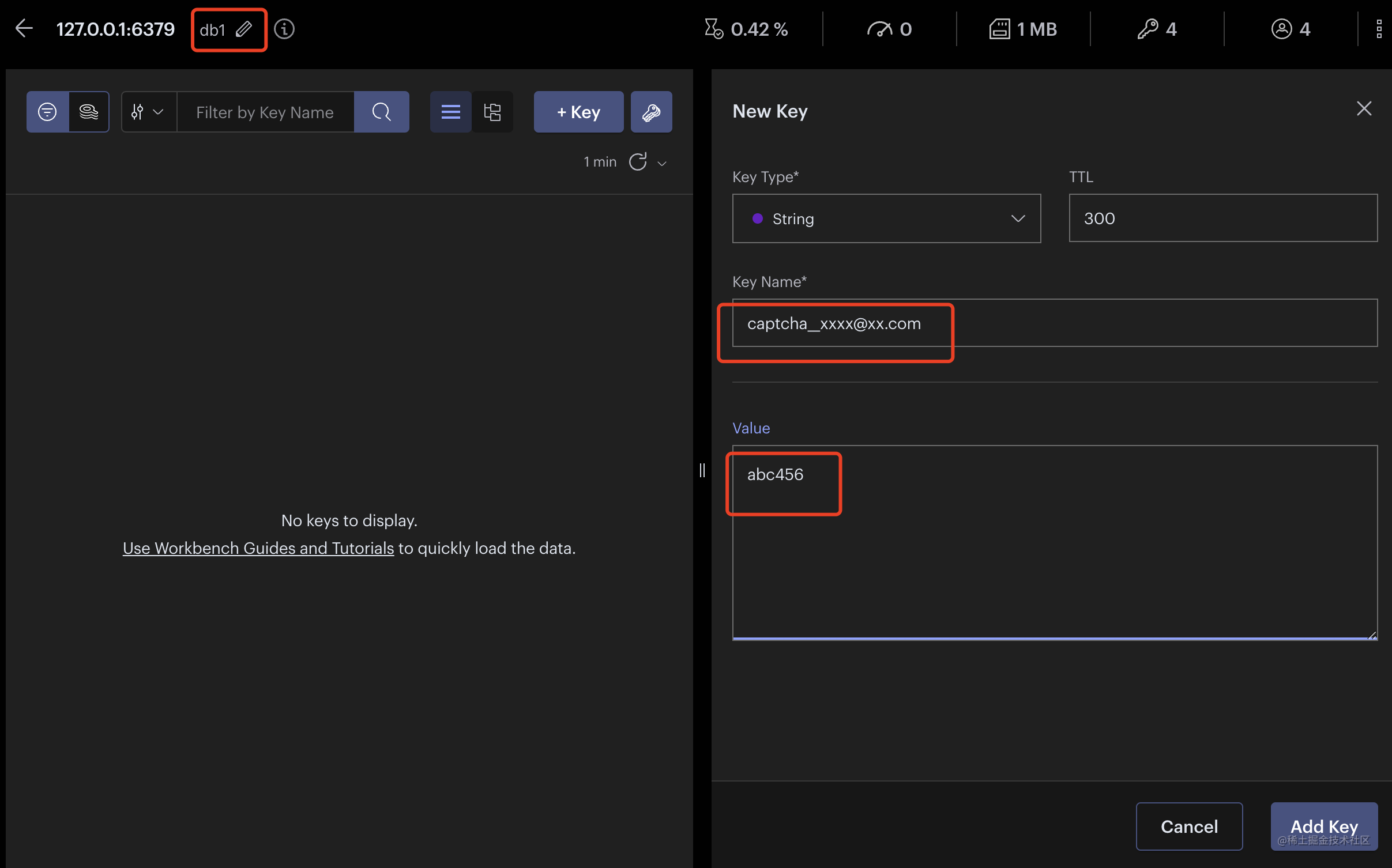
Task: Expand the Key Type String dropdown
Action: [x=886, y=218]
